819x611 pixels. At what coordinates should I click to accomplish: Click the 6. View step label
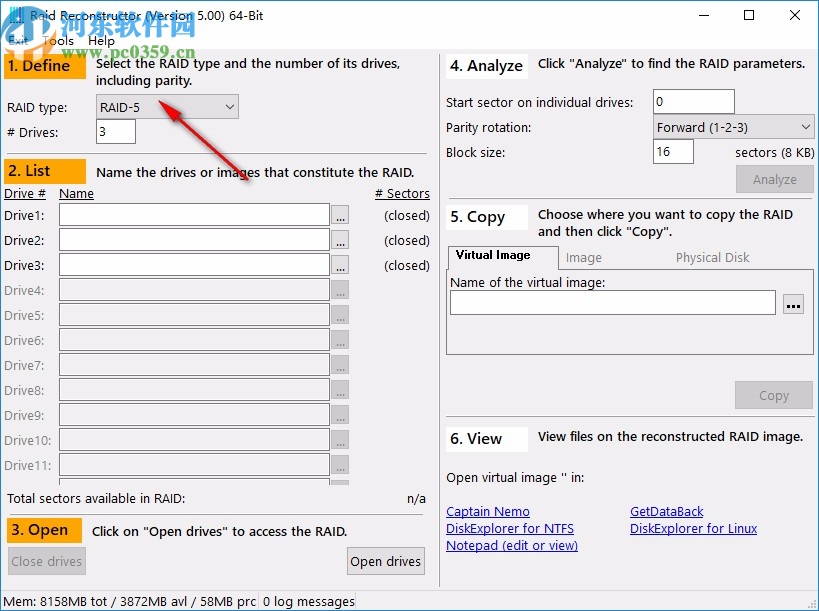click(x=487, y=439)
